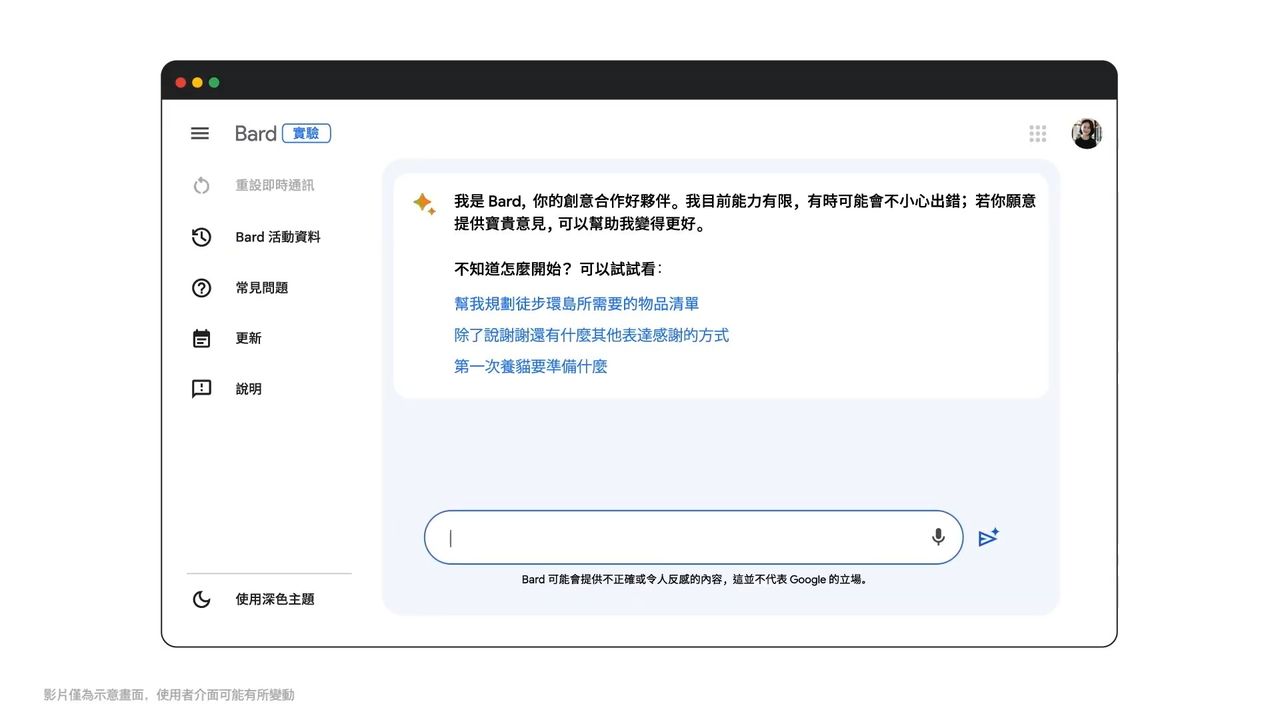This screenshot has height=720, width=1280.
Task: Click the Bard sparkle icon in message
Action: point(424,203)
